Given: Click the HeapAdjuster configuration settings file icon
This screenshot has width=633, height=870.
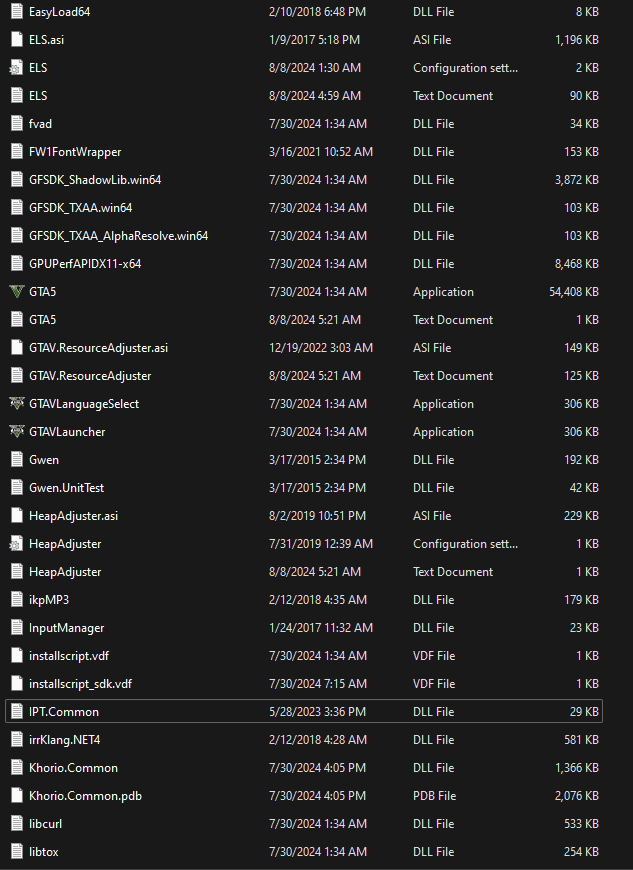Looking at the screenshot, I should pyautogui.click(x=16, y=544).
